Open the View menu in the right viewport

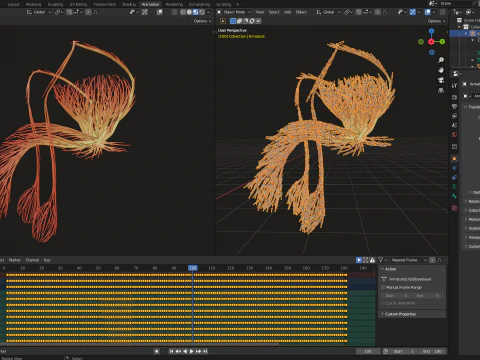click(260, 12)
